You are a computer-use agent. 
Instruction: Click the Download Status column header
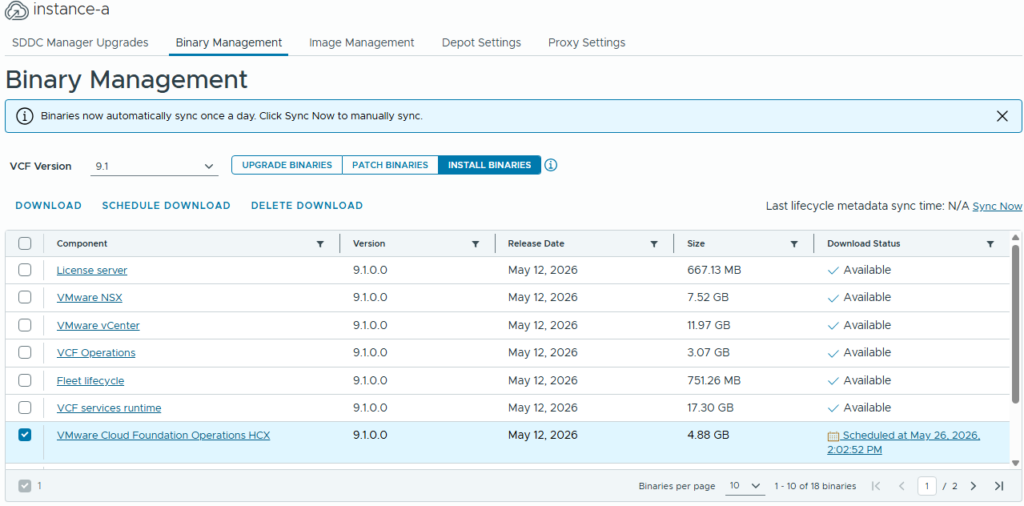(864, 244)
